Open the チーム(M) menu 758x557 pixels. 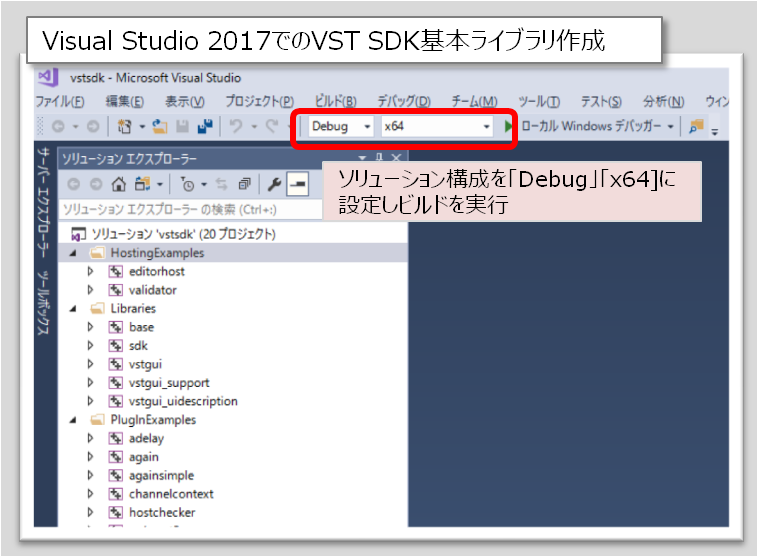pyautogui.click(x=474, y=101)
